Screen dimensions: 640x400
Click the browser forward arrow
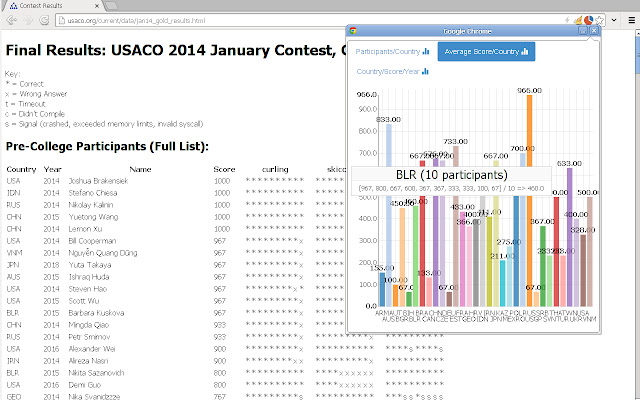point(28,20)
